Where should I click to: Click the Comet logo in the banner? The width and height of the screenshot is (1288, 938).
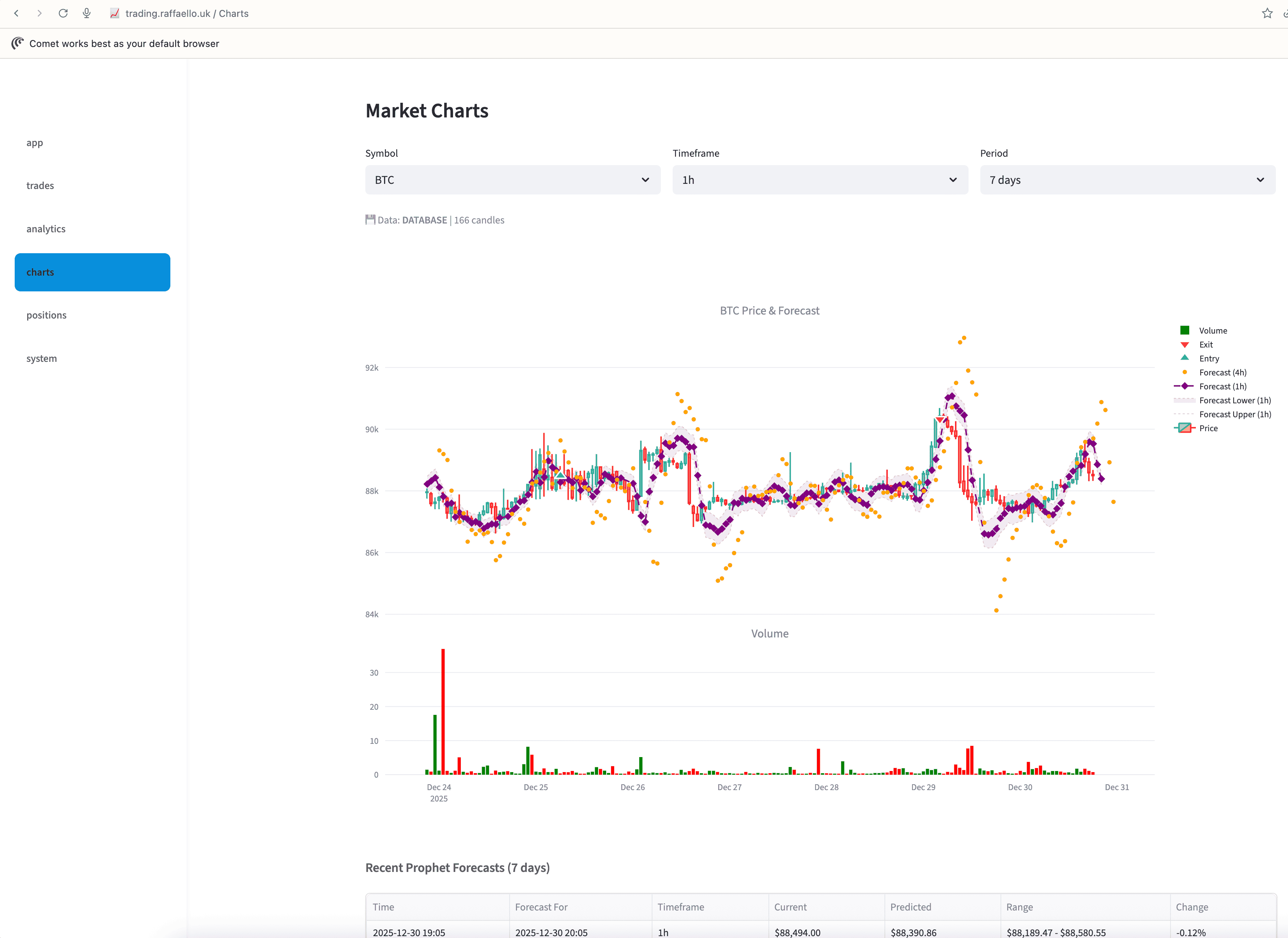point(18,43)
